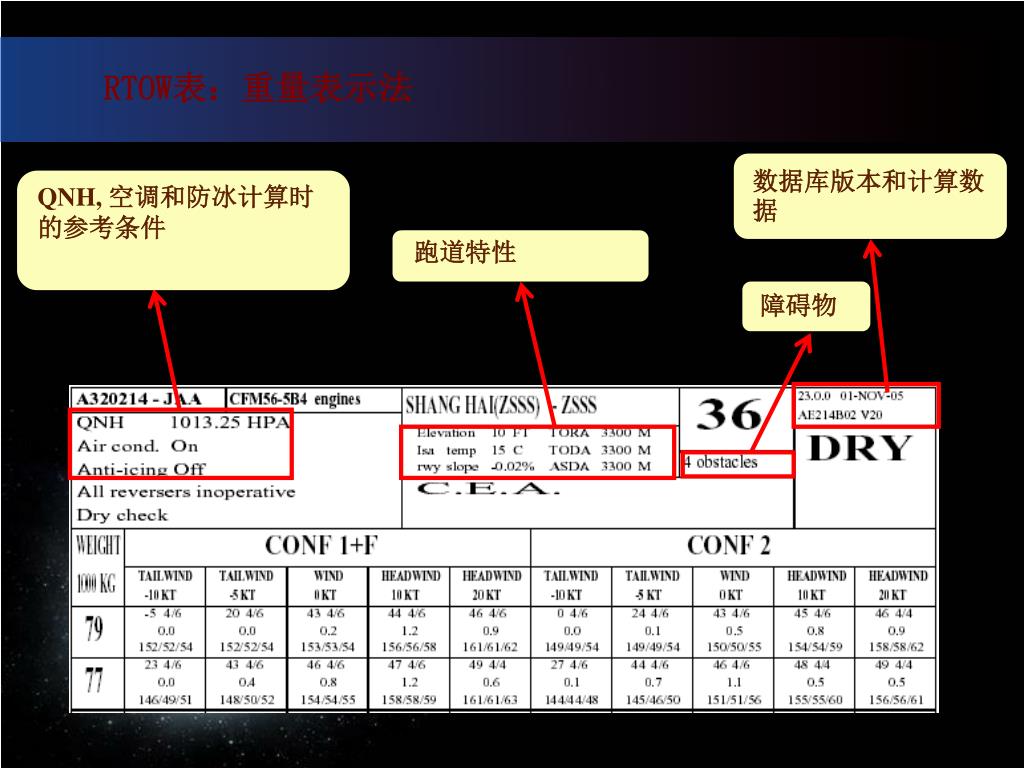
Task: Click the cell value '27 4/6'
Action: click(x=570, y=665)
